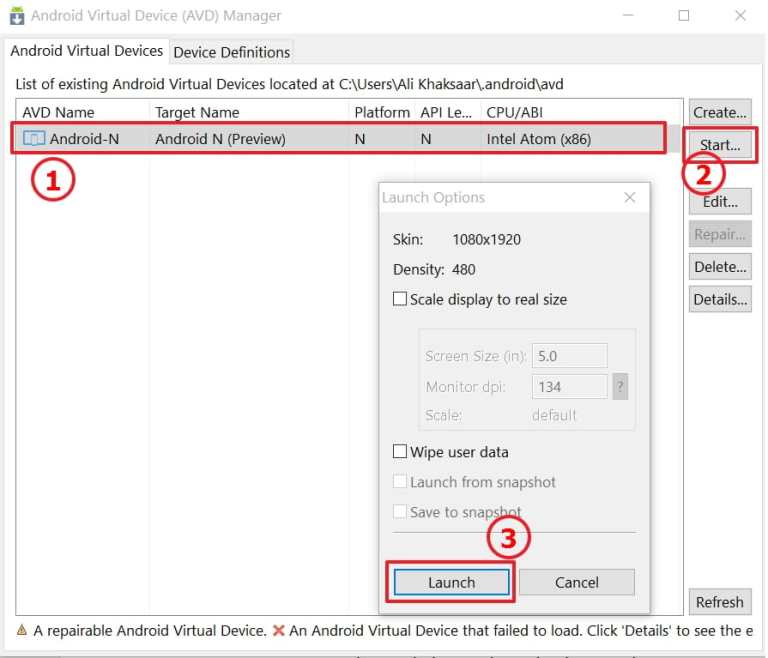Image resolution: width=768 pixels, height=658 pixels.
Task: Launch the emulator with Launch button
Action: pyautogui.click(x=451, y=582)
